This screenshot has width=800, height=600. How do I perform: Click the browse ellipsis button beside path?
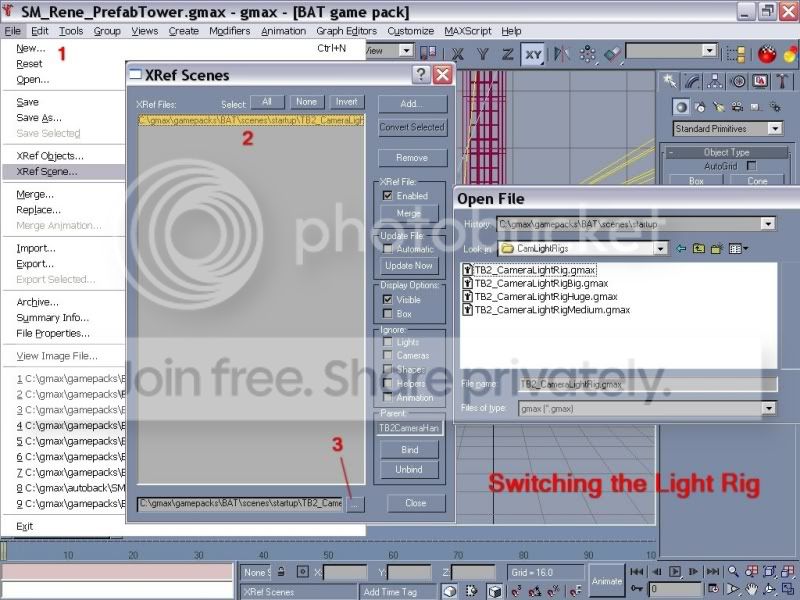tap(355, 504)
